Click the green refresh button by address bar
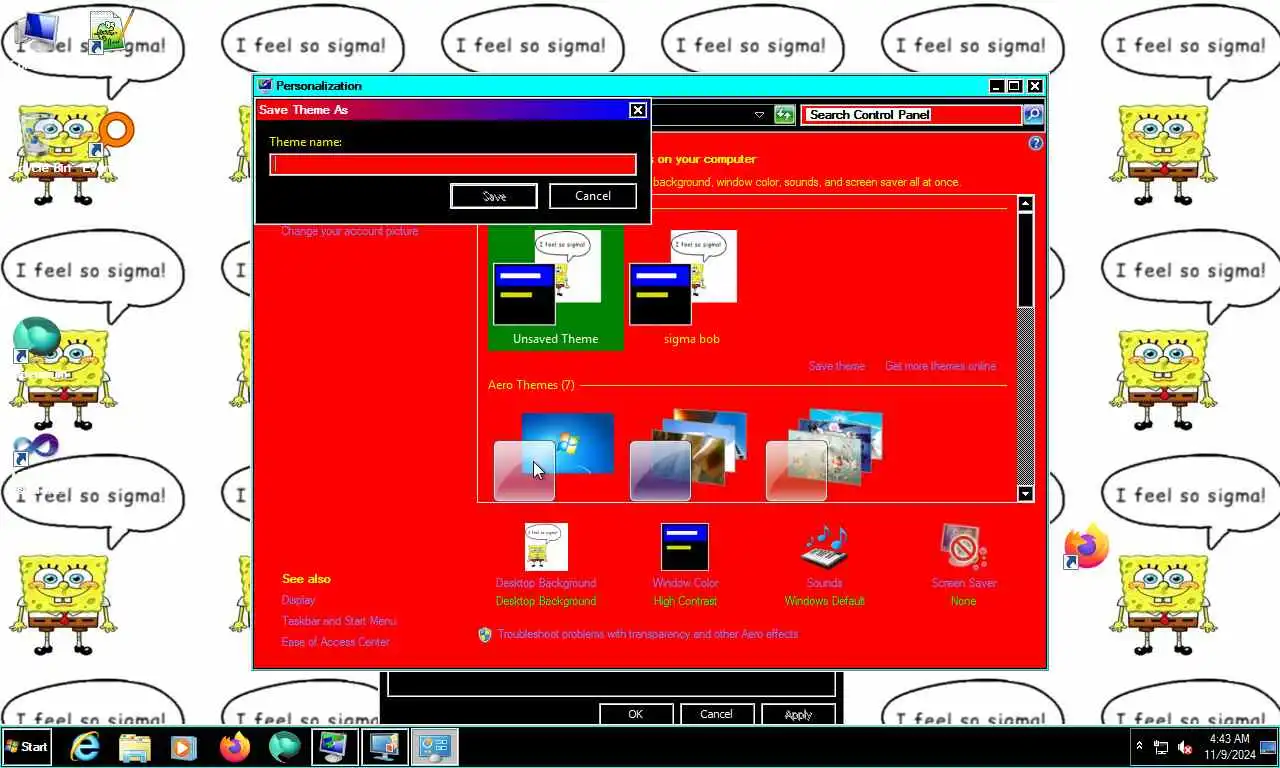 784,115
